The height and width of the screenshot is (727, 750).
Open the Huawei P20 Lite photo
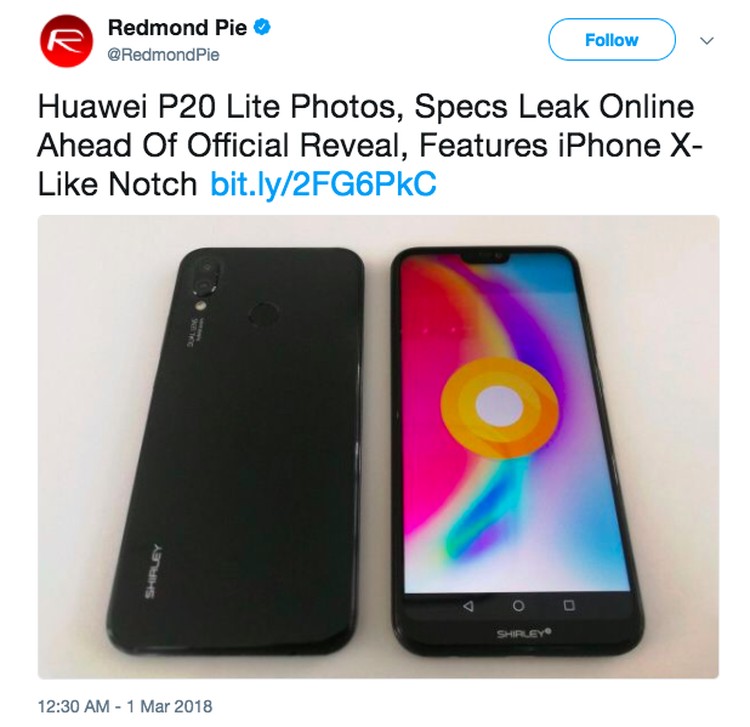tap(378, 447)
